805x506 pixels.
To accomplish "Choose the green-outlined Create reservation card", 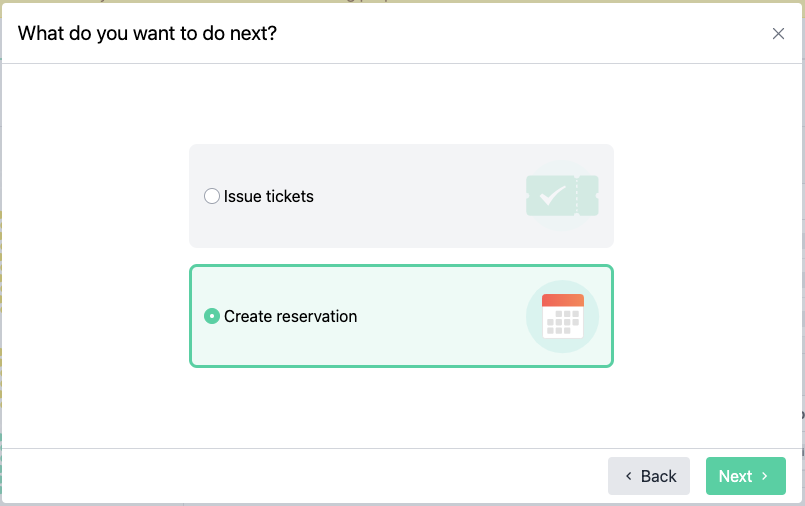I will [x=401, y=316].
